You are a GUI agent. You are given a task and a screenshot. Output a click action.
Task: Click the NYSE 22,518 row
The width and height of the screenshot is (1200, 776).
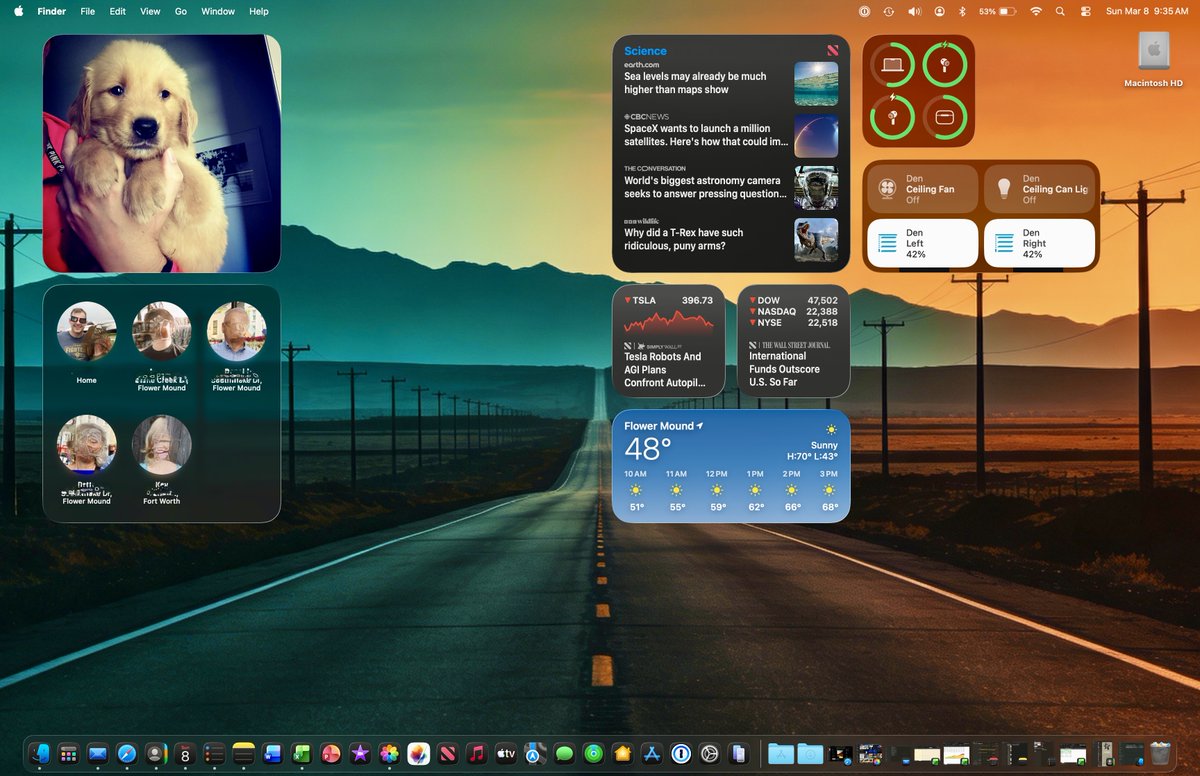(x=794, y=323)
